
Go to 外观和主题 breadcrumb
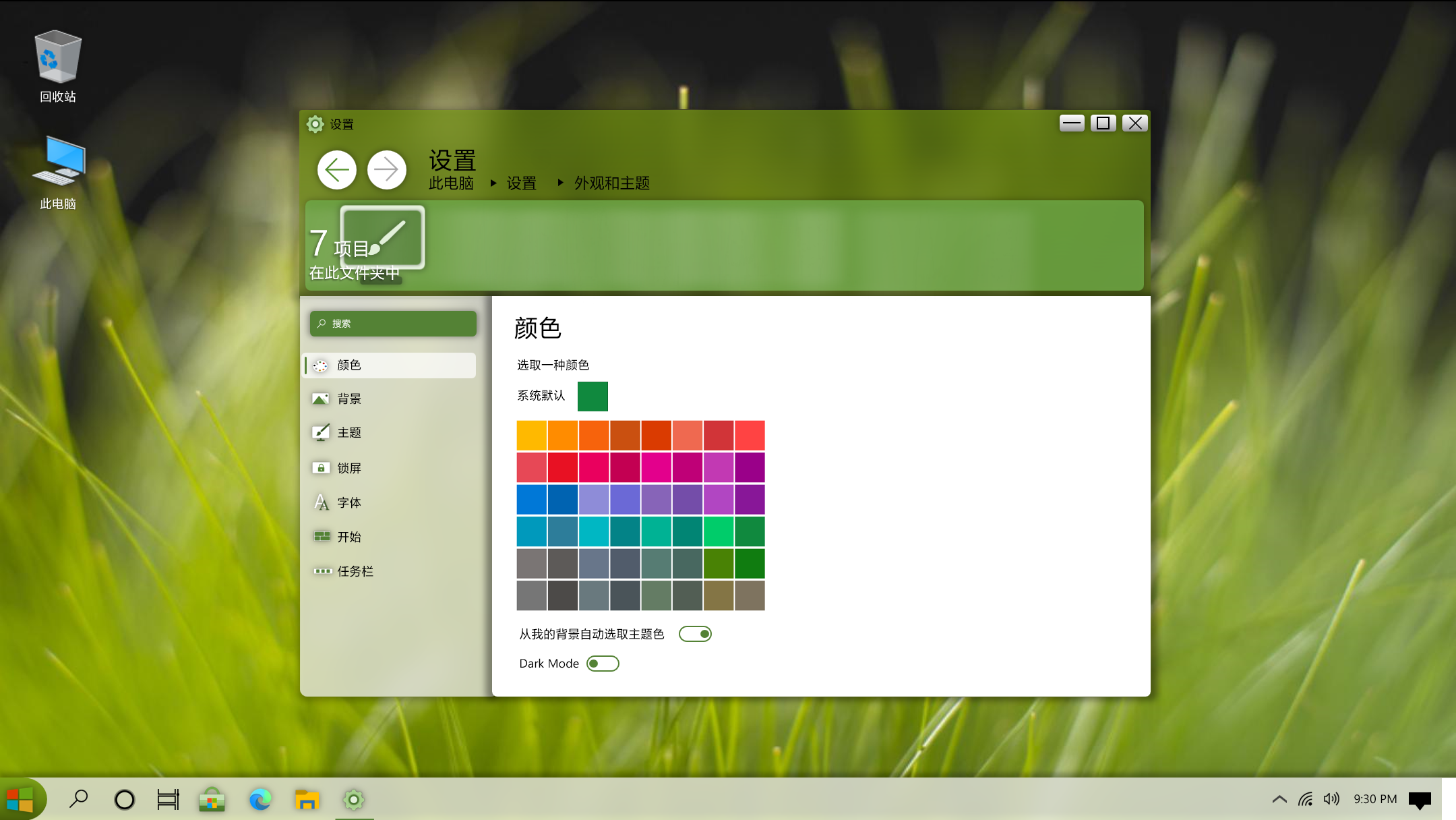611,183
